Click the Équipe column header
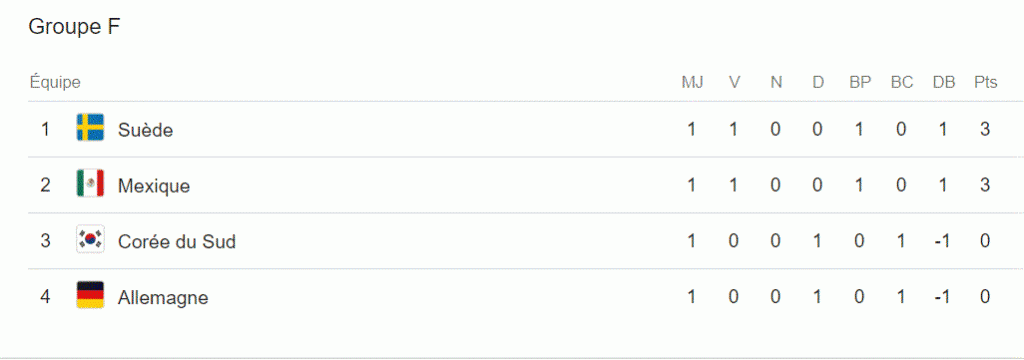 (x=55, y=82)
